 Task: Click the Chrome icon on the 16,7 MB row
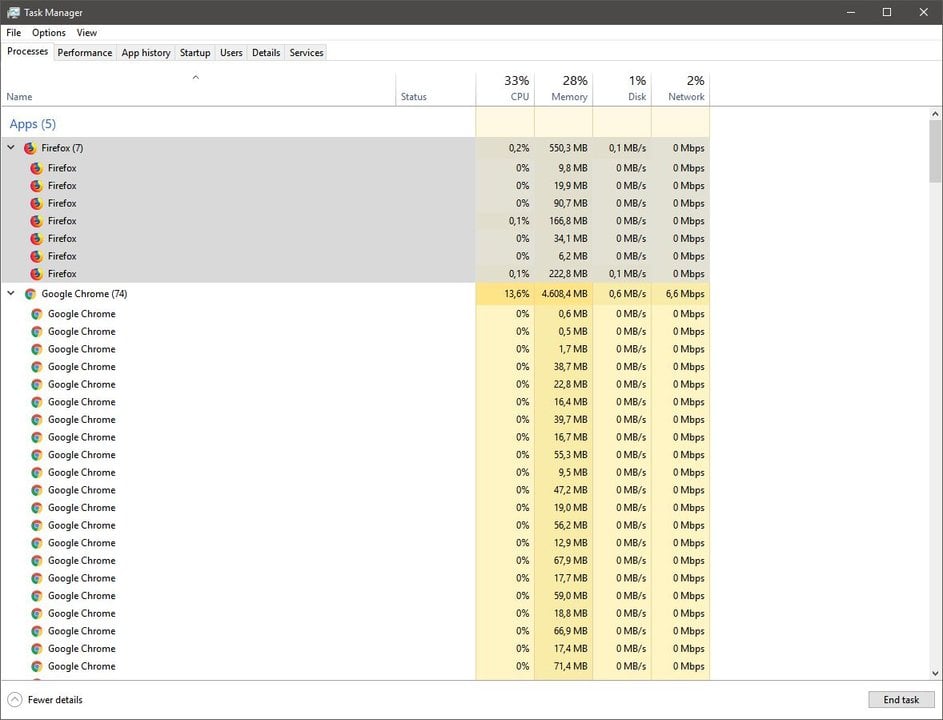point(37,437)
